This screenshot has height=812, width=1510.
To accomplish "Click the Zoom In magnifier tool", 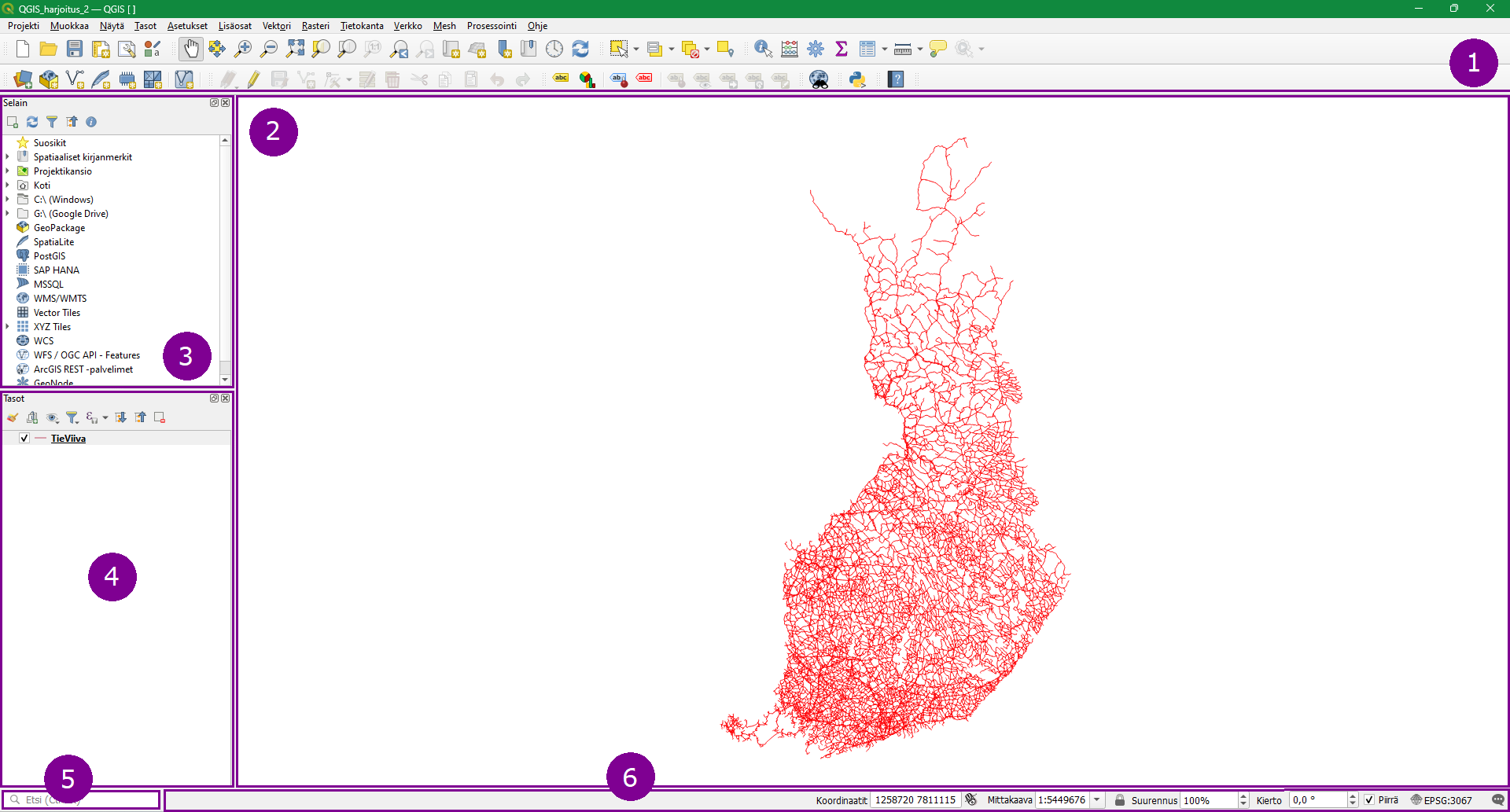I will click(x=243, y=49).
